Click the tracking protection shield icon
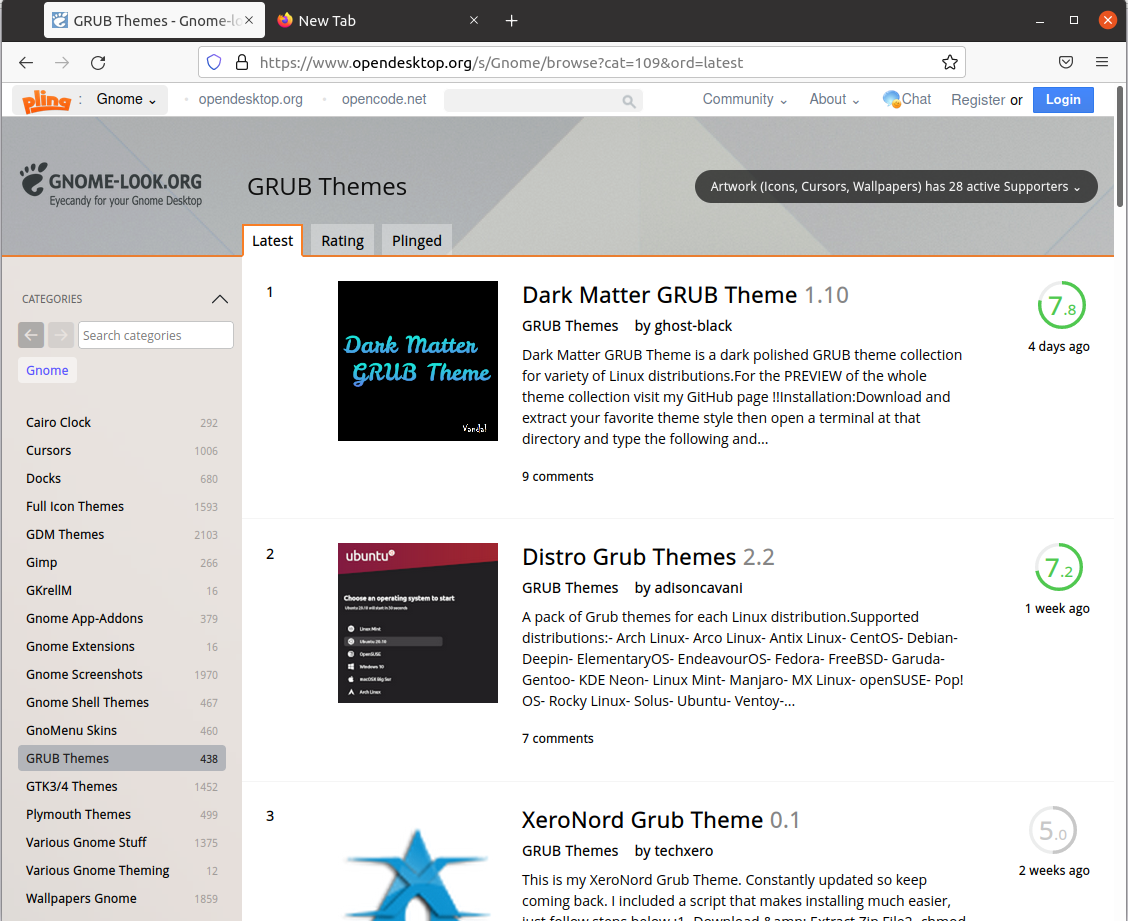This screenshot has height=921, width=1128. pyautogui.click(x=213, y=61)
